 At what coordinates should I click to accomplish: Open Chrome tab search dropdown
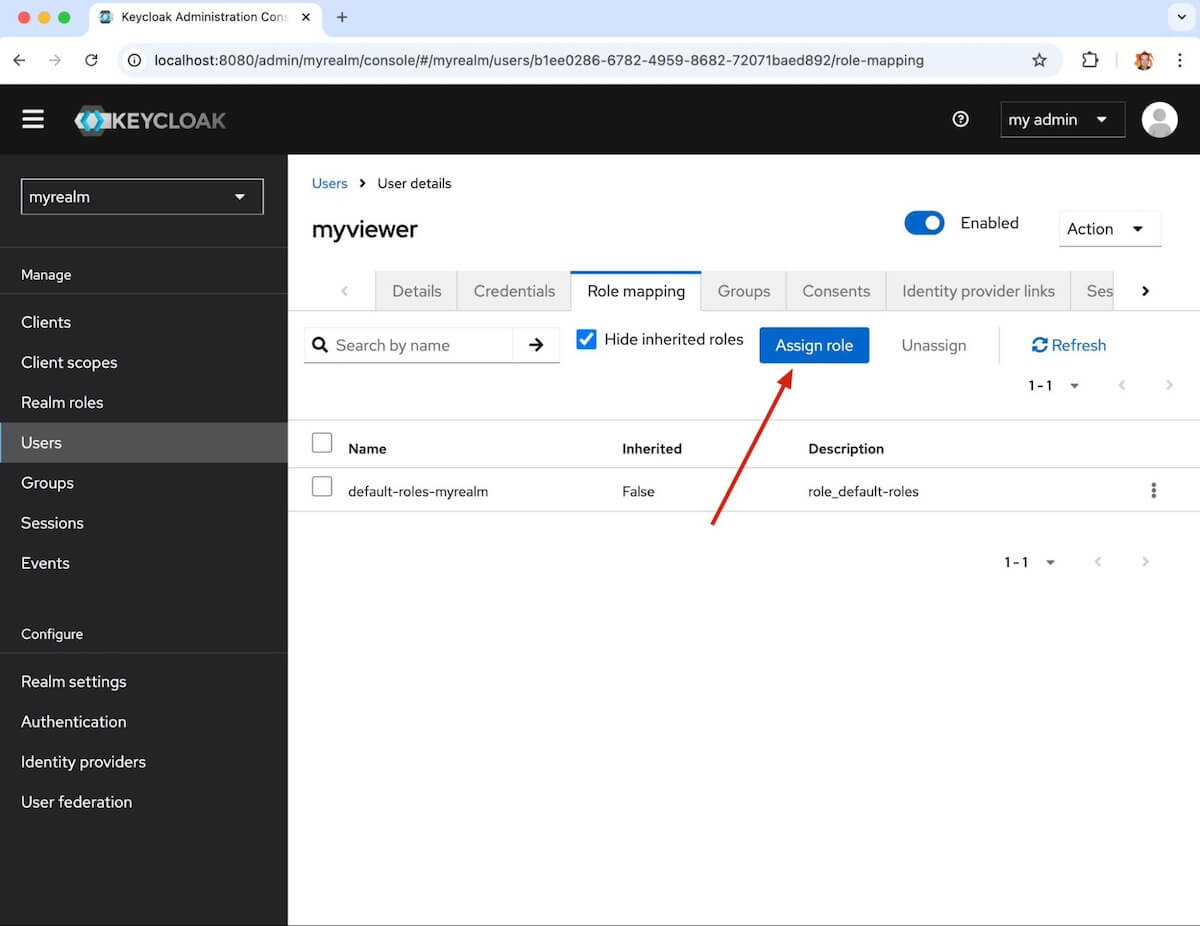1182,17
